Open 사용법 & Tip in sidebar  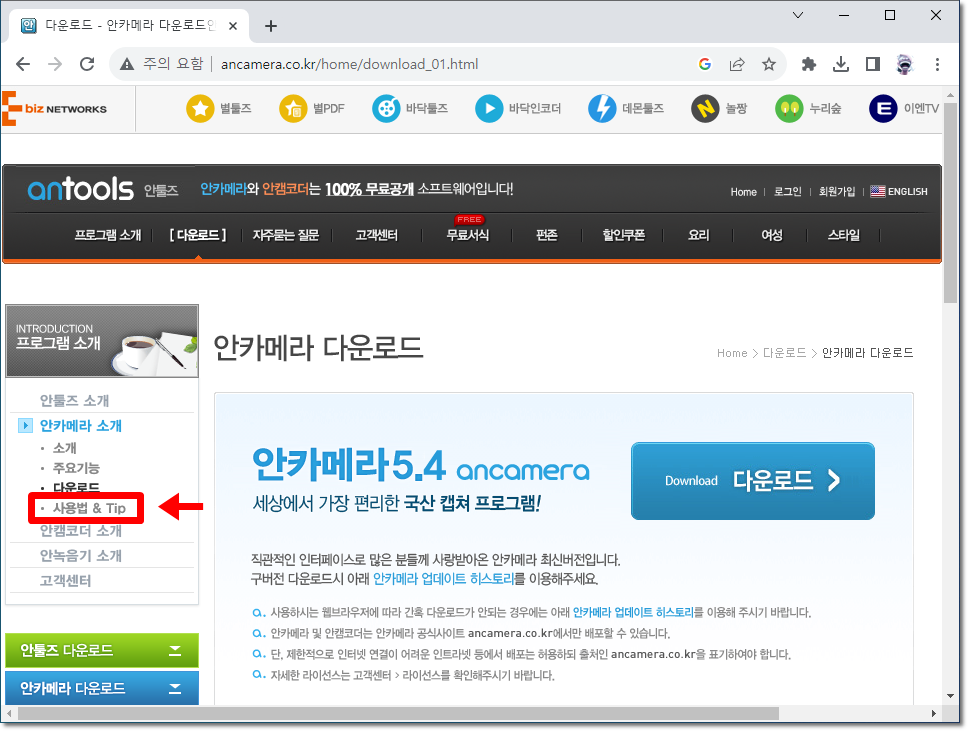[x=90, y=508]
